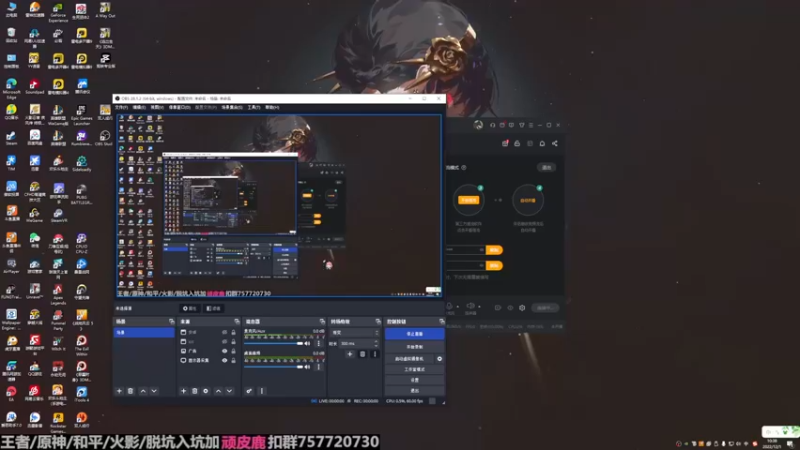Image resolution: width=800 pixels, height=450 pixels.
Task: Remove transition with trash icon
Action: point(362,354)
